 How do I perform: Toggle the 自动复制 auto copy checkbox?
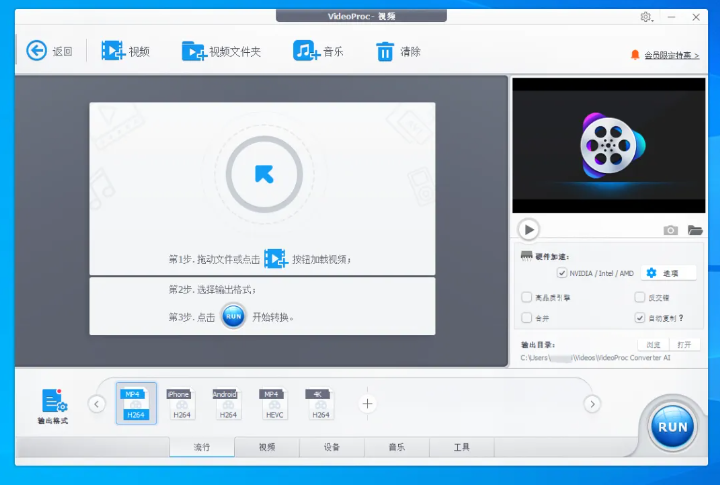click(x=640, y=317)
